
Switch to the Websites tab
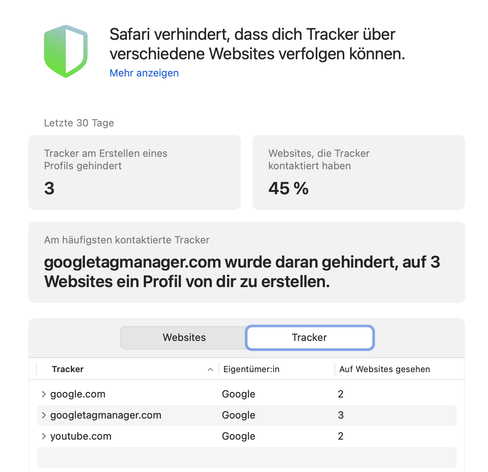point(184,337)
